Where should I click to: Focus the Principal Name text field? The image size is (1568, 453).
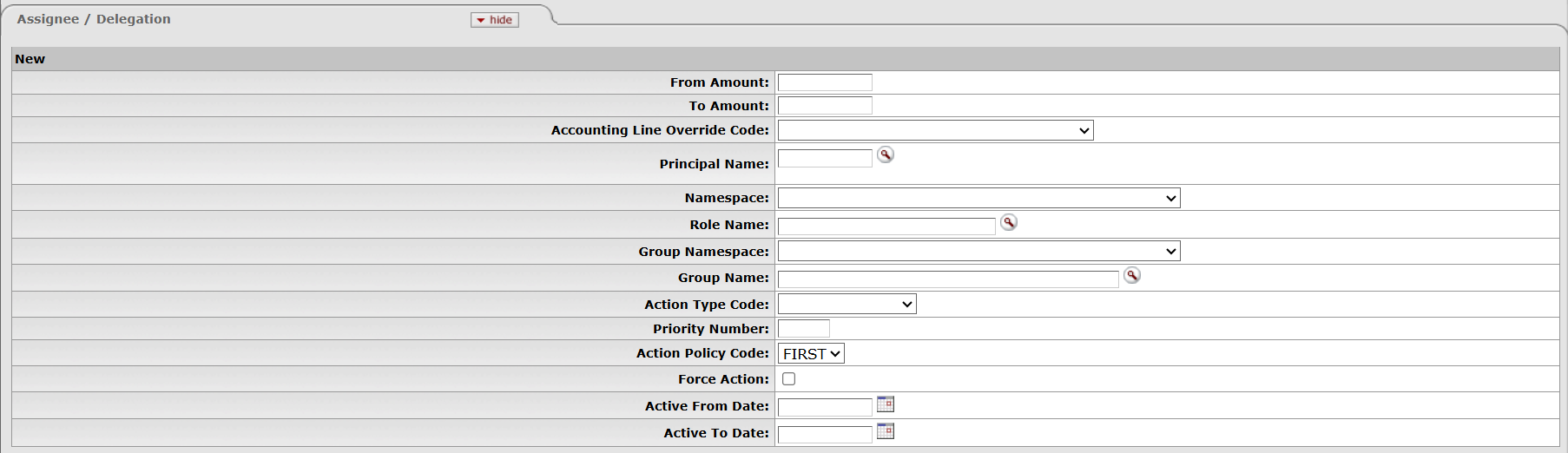tap(825, 158)
